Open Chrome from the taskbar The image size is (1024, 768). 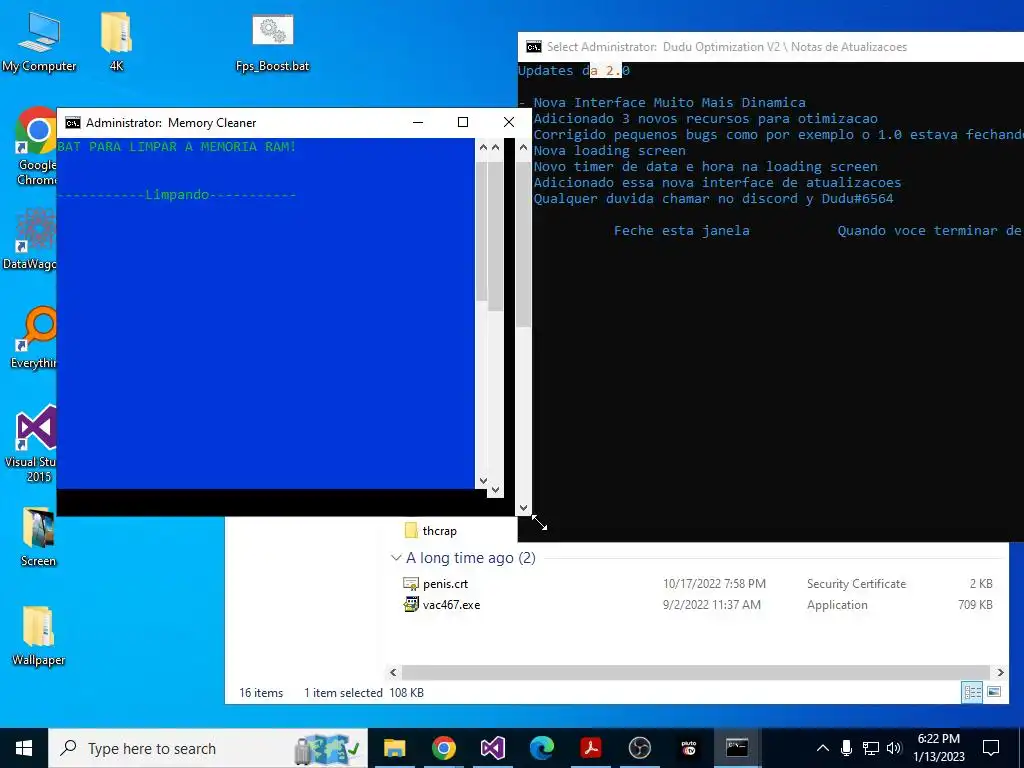(443, 748)
